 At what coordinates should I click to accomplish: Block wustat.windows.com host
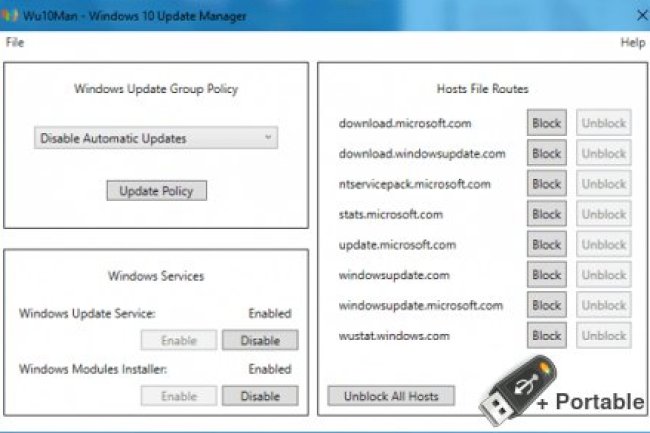546,336
